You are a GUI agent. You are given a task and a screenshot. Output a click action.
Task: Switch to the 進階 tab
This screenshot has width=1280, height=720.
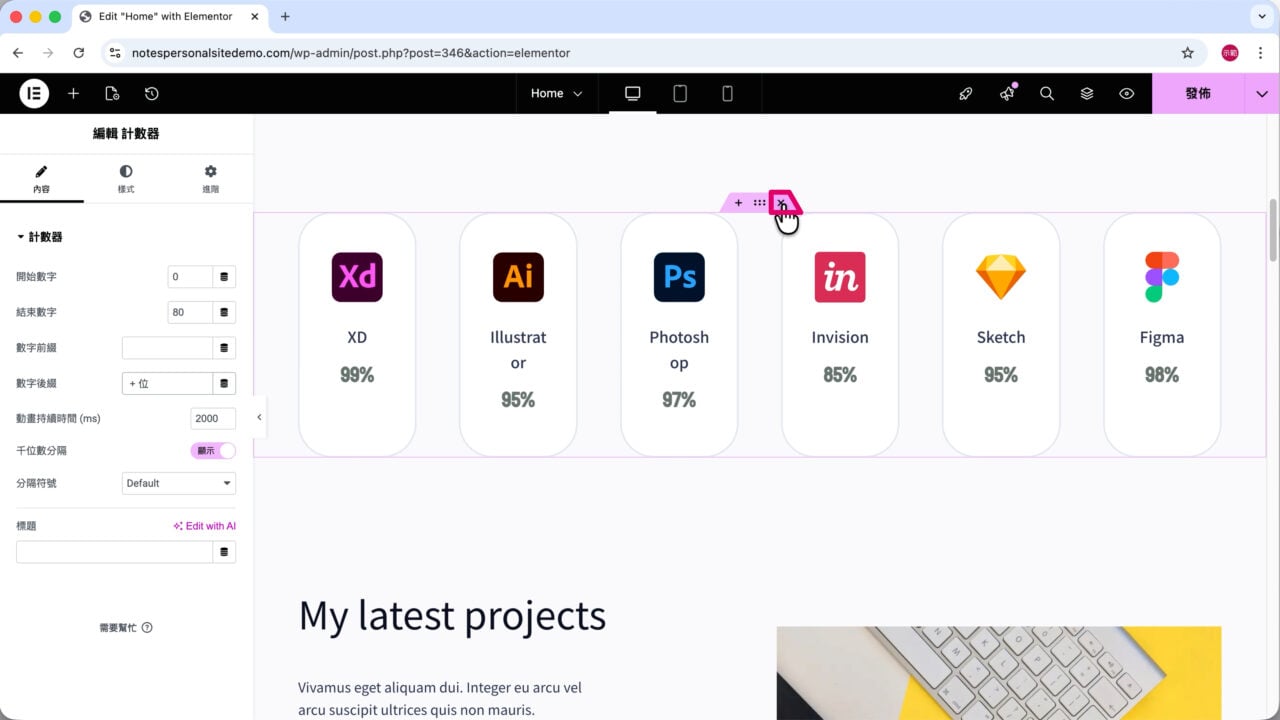click(x=210, y=179)
